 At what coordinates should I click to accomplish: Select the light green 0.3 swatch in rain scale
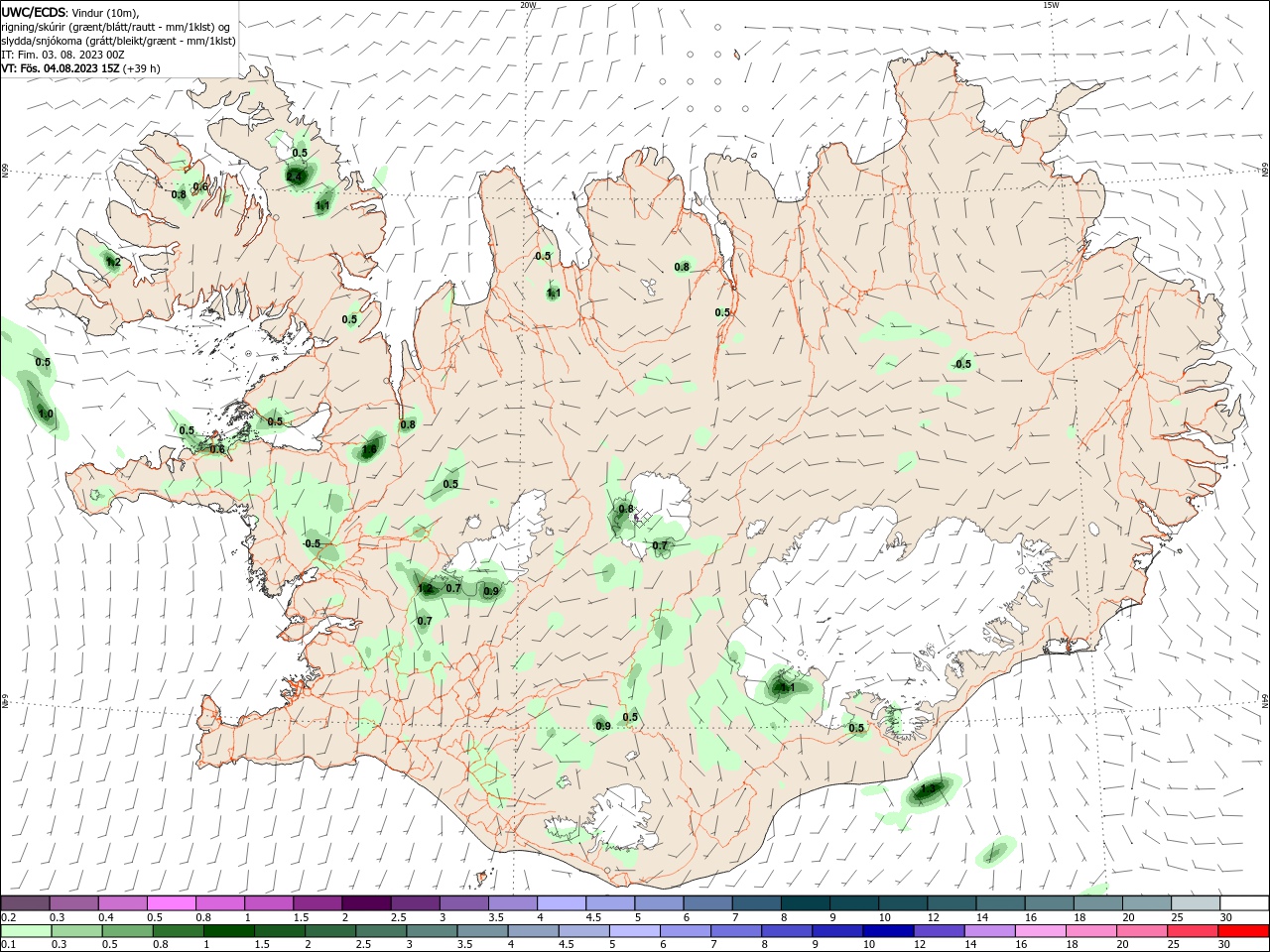(76, 931)
